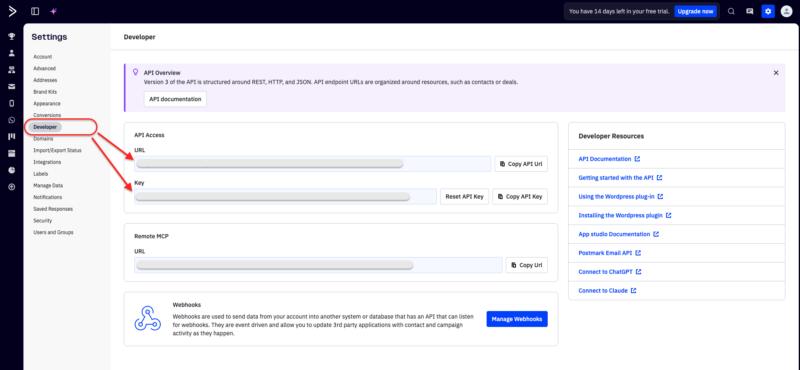Select Addresses in Settings menu
The height and width of the screenshot is (370, 800).
point(45,80)
